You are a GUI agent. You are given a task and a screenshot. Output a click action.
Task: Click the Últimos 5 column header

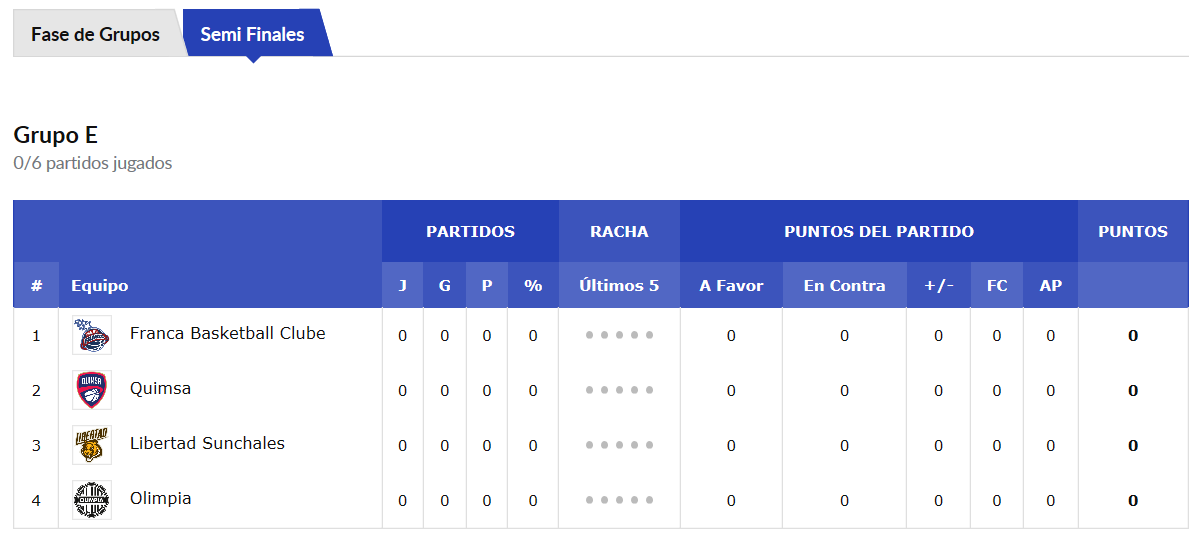point(619,286)
